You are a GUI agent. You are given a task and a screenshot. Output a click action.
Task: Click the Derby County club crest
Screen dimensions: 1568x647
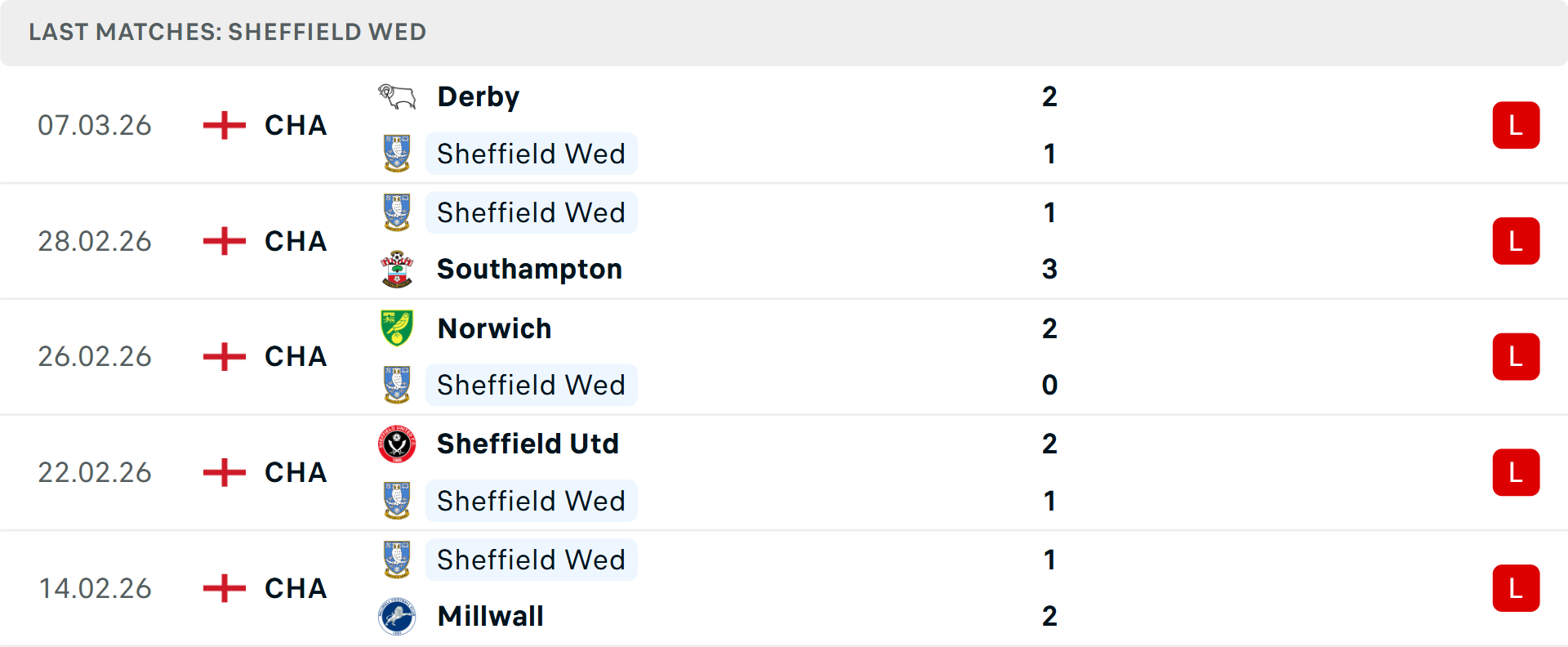[397, 96]
